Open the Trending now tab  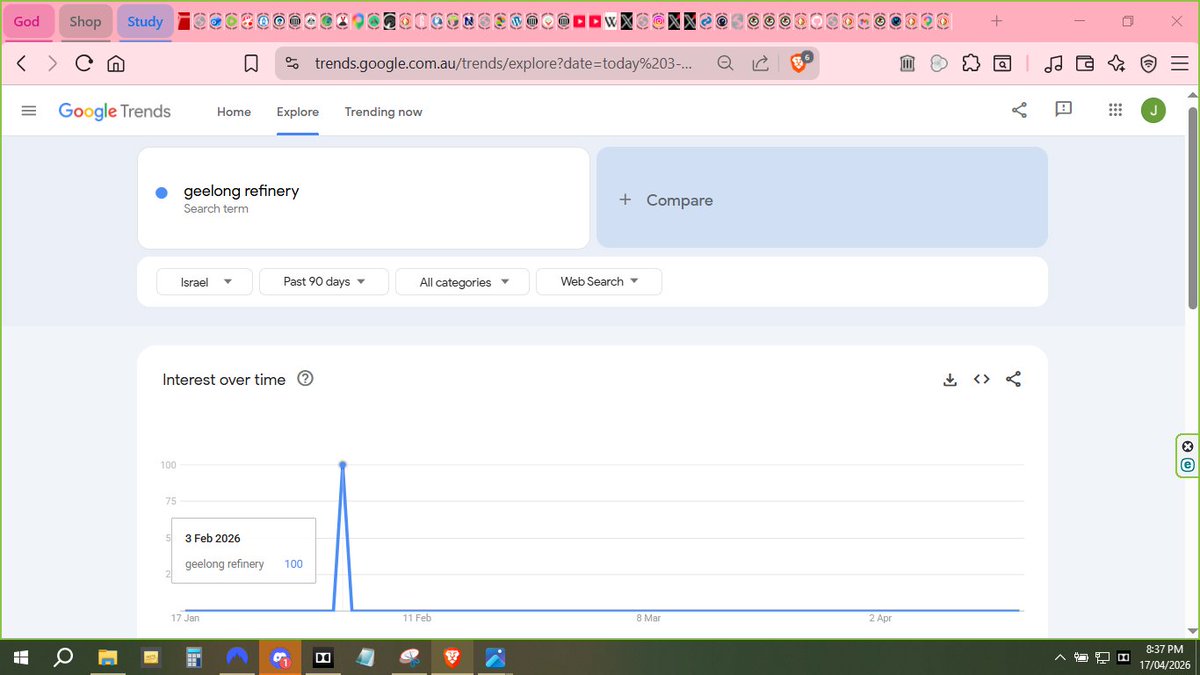coord(383,112)
